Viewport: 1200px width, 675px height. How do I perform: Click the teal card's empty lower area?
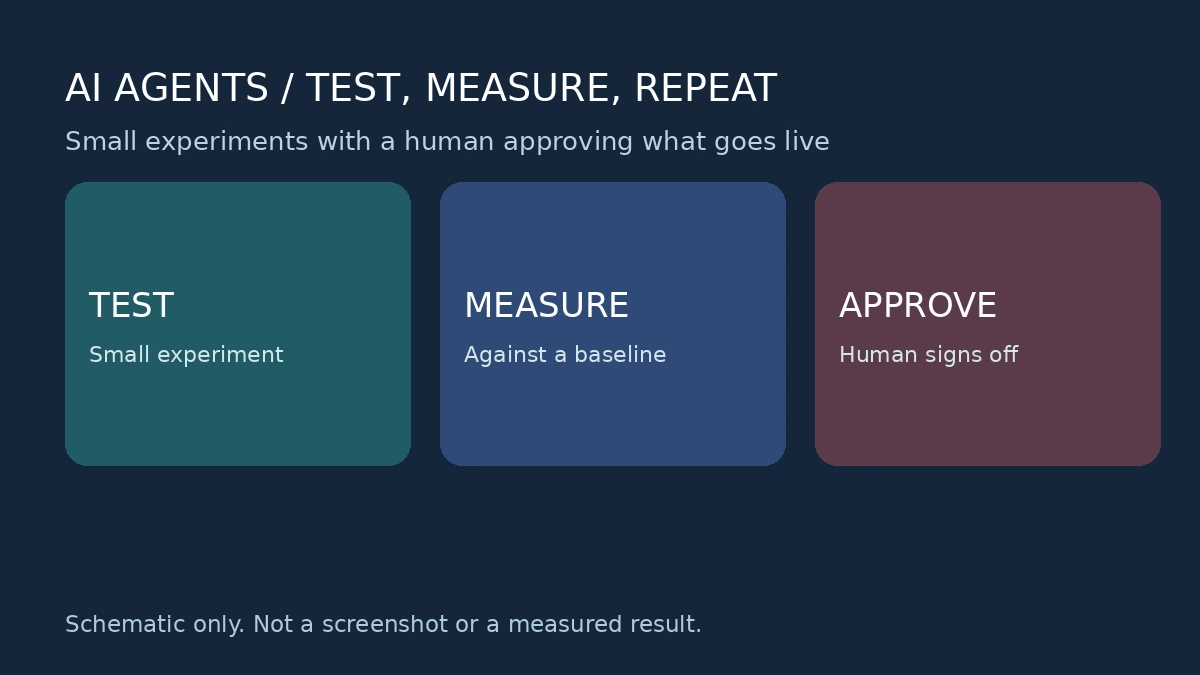(x=238, y=418)
